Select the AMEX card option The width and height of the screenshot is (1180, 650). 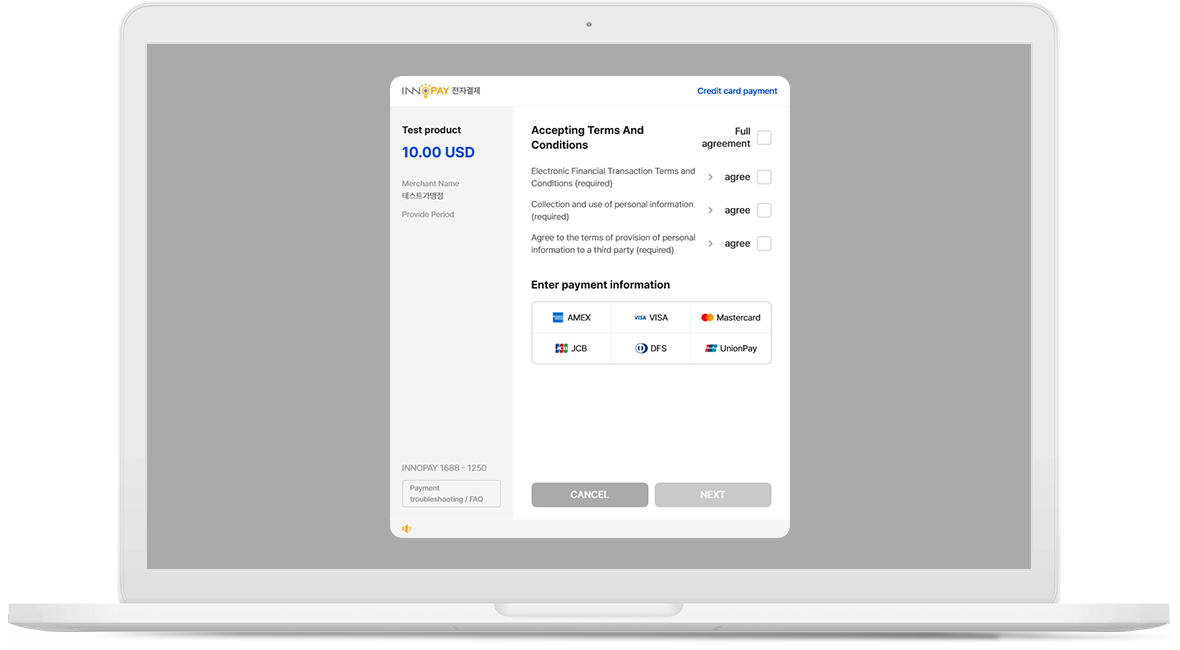571,317
